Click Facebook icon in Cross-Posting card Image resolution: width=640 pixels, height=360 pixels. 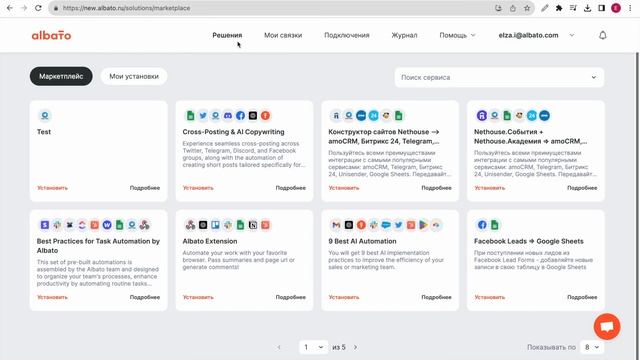(240, 116)
